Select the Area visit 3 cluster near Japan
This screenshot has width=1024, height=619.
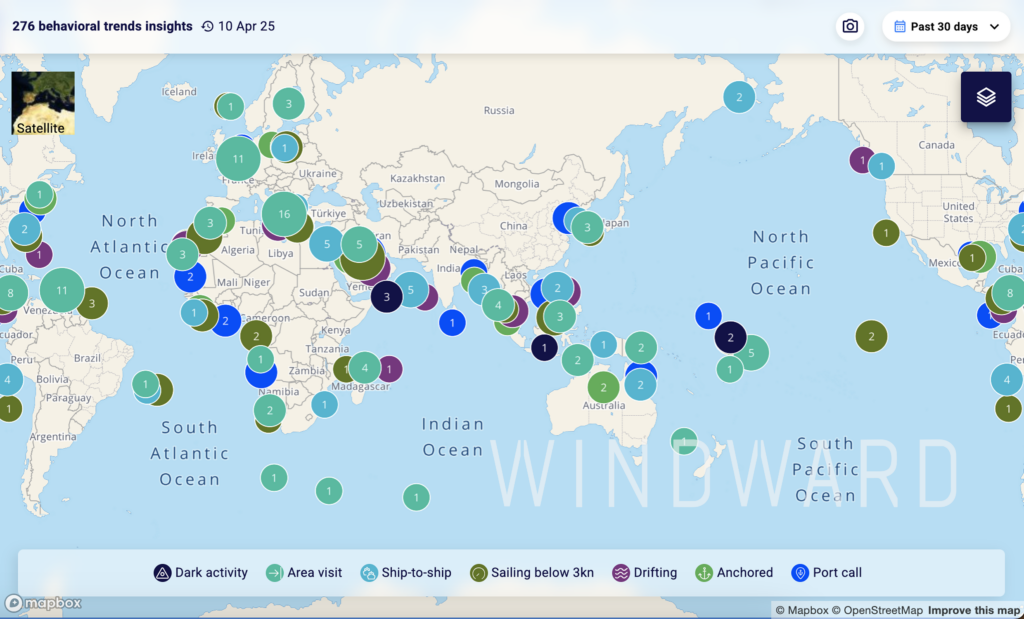[587, 227]
